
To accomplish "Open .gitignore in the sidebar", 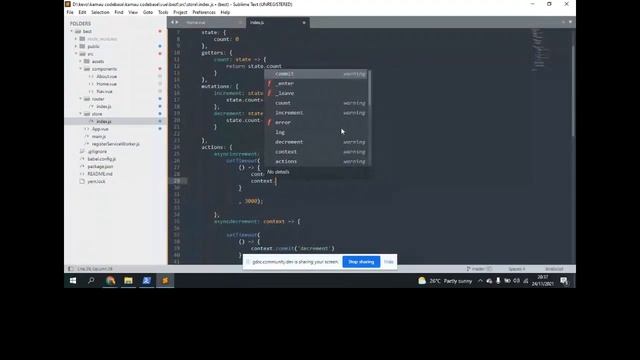I will [x=97, y=151].
